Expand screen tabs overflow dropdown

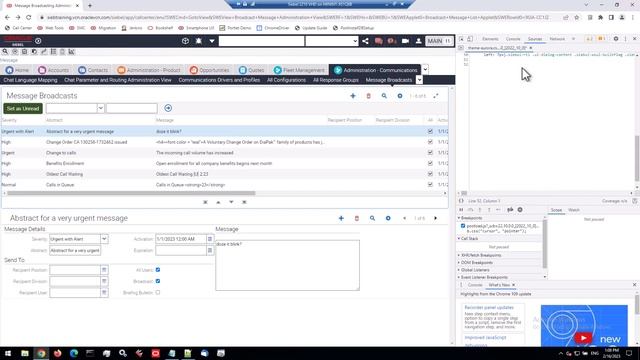pyautogui.click(x=425, y=69)
